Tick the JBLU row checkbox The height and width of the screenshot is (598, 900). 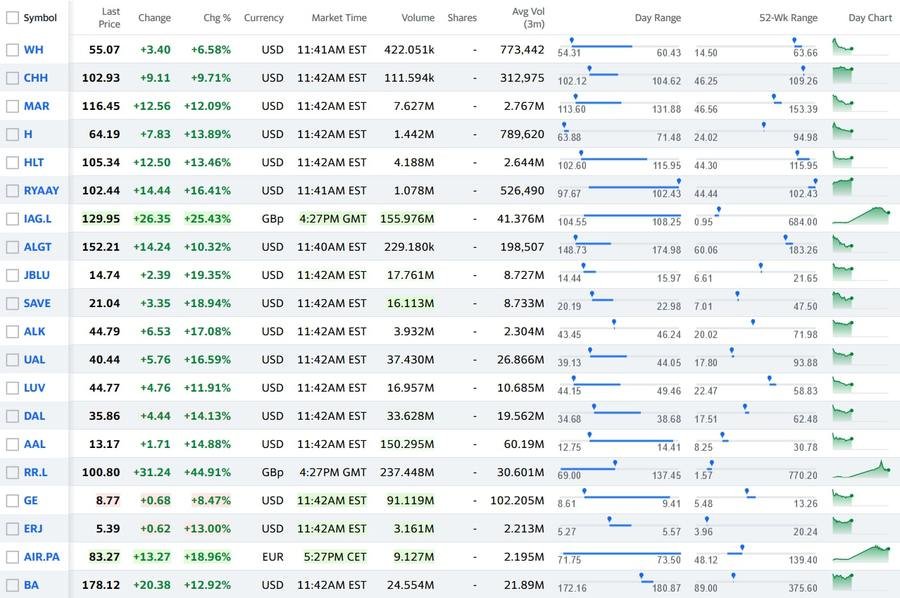coord(12,275)
